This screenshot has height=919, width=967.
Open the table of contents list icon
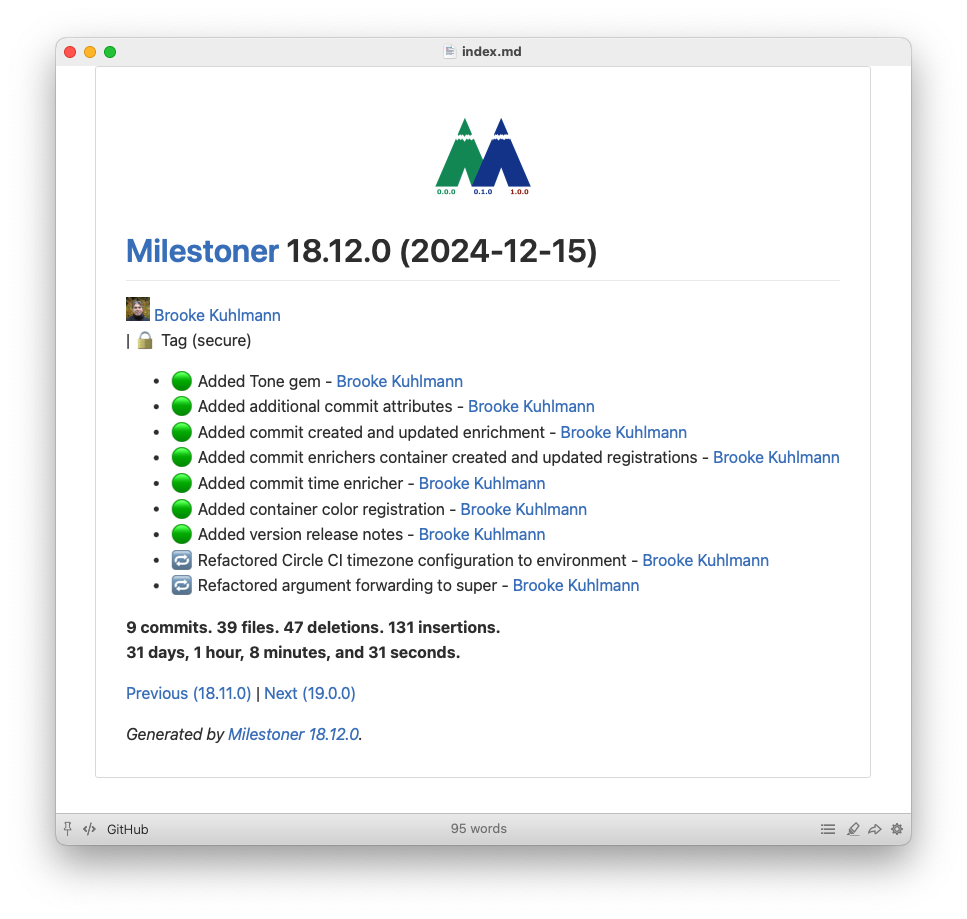point(828,829)
